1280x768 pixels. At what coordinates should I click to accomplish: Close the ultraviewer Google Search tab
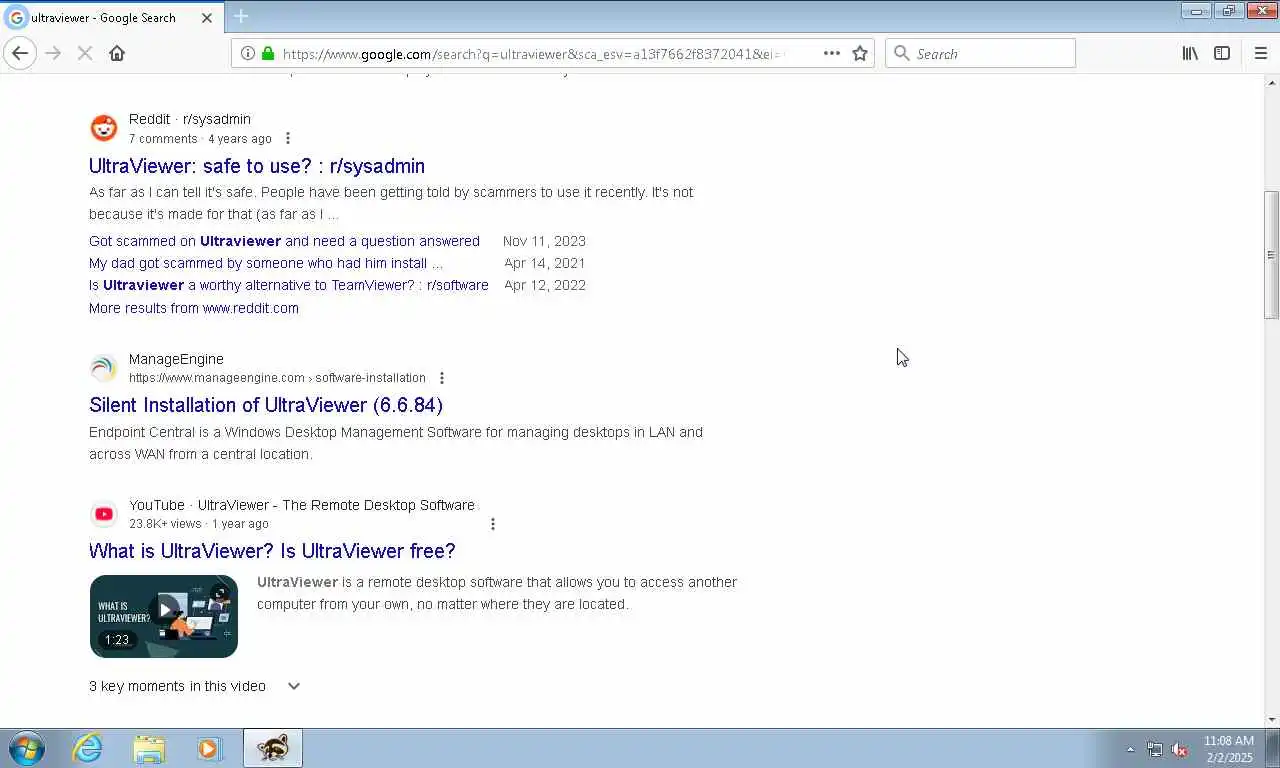(207, 17)
